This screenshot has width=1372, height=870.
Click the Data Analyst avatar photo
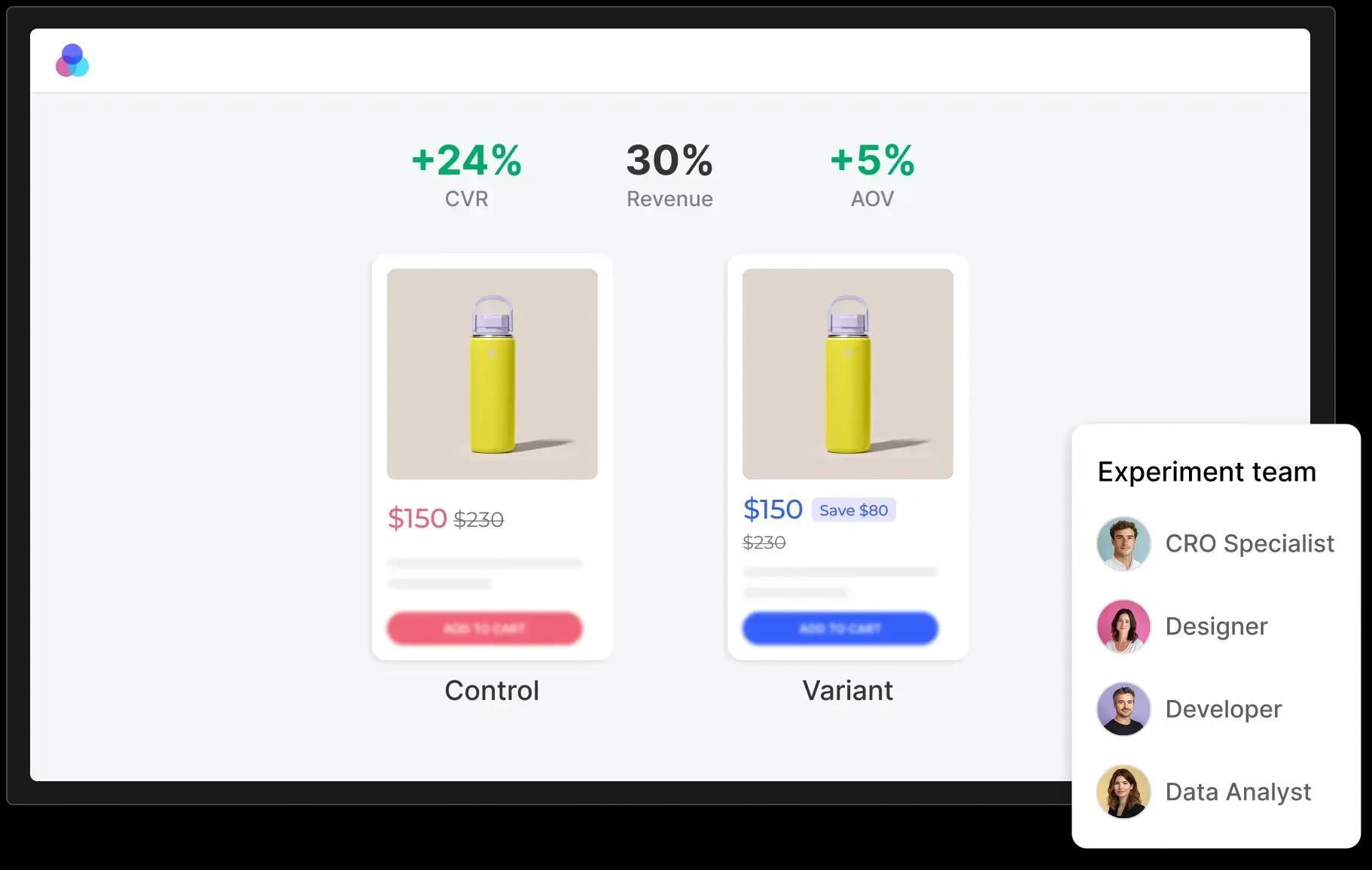point(1123,792)
